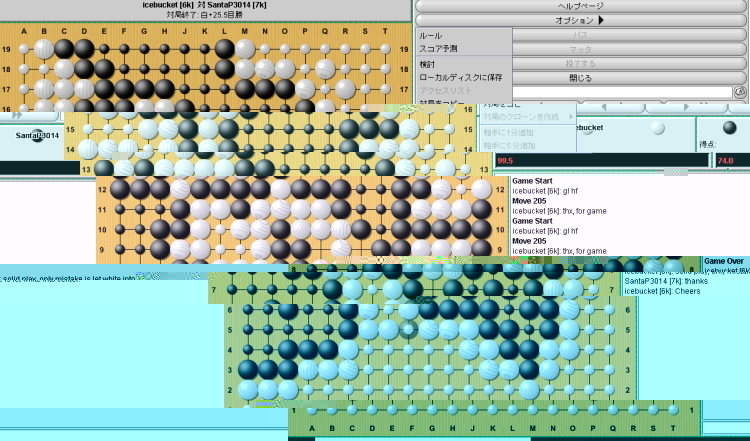Click the large white stone at M19
750x441 pixels.
pos(244,48)
